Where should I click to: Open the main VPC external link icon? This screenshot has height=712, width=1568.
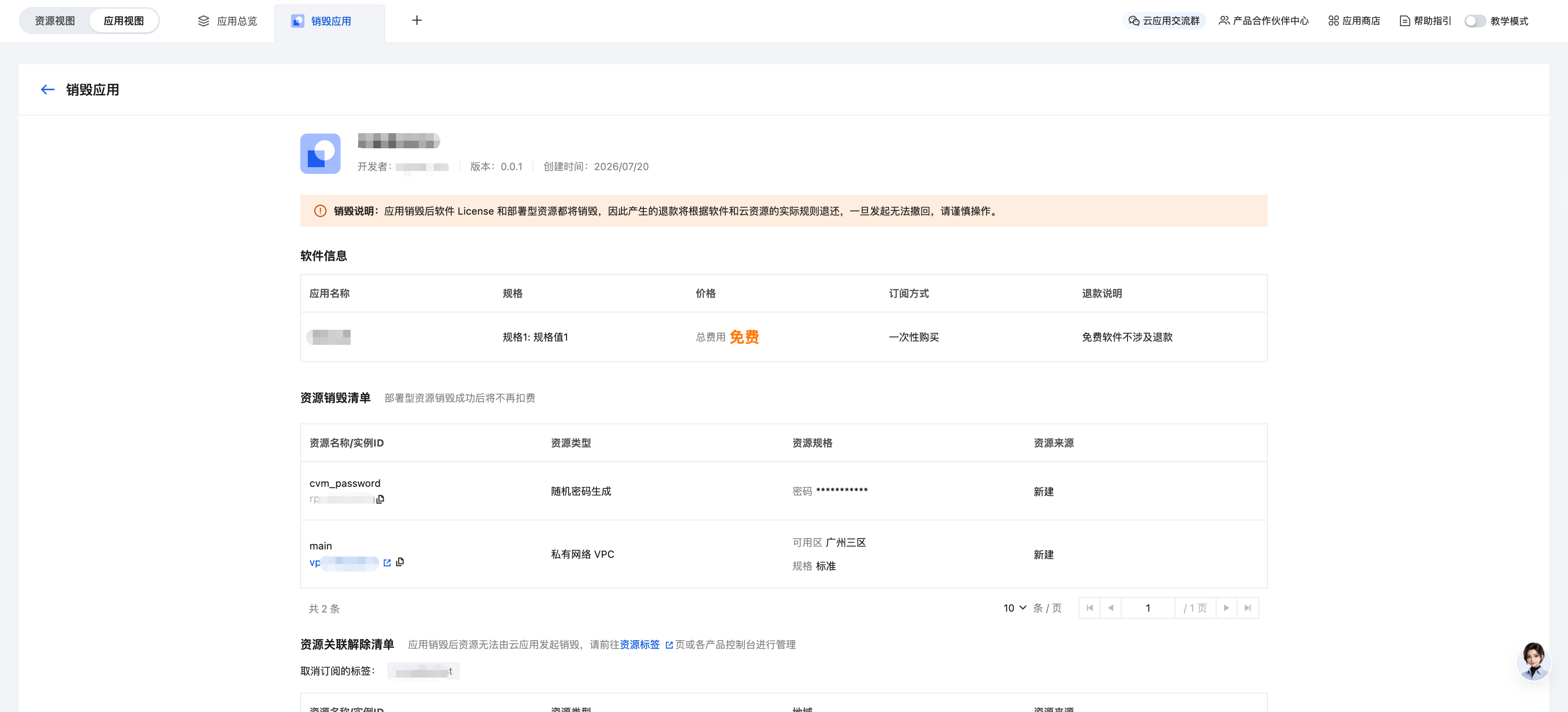387,563
